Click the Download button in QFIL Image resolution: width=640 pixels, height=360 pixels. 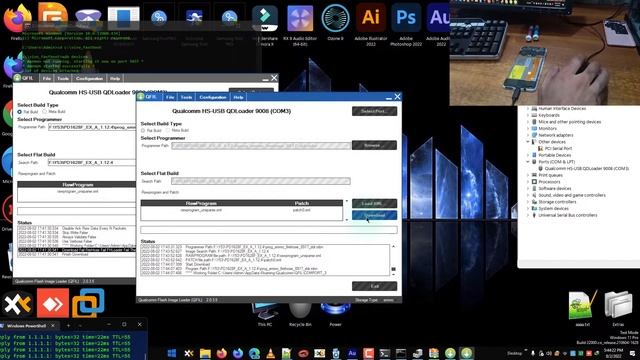pyautogui.click(x=374, y=215)
